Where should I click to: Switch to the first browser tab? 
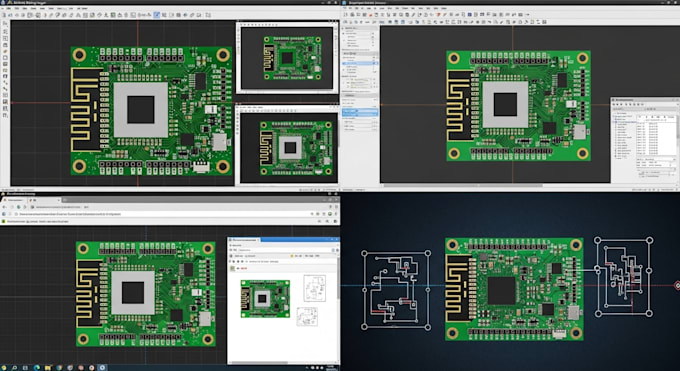coord(15,200)
